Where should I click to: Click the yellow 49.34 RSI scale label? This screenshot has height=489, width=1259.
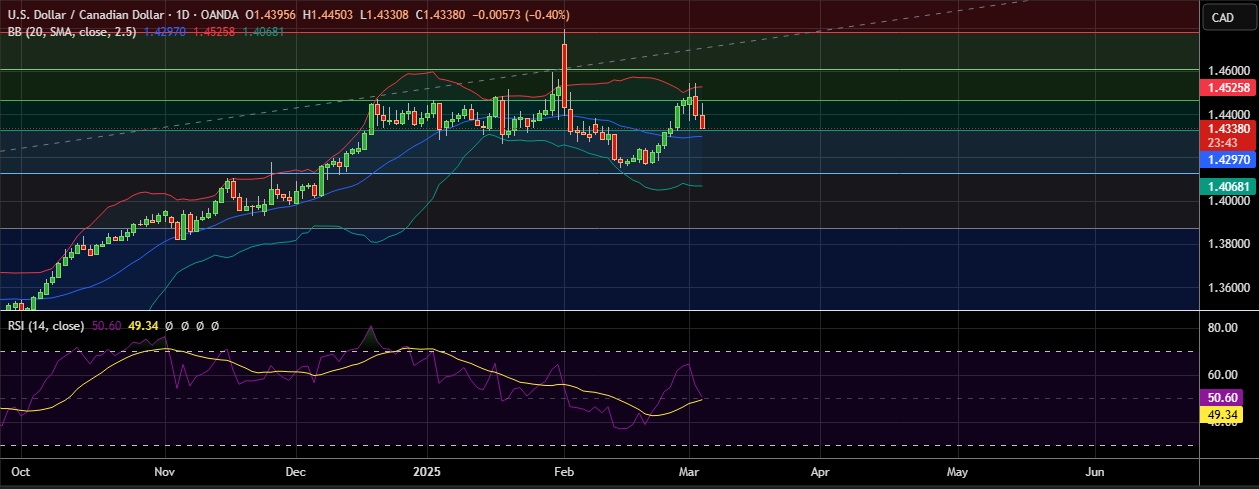click(1221, 414)
